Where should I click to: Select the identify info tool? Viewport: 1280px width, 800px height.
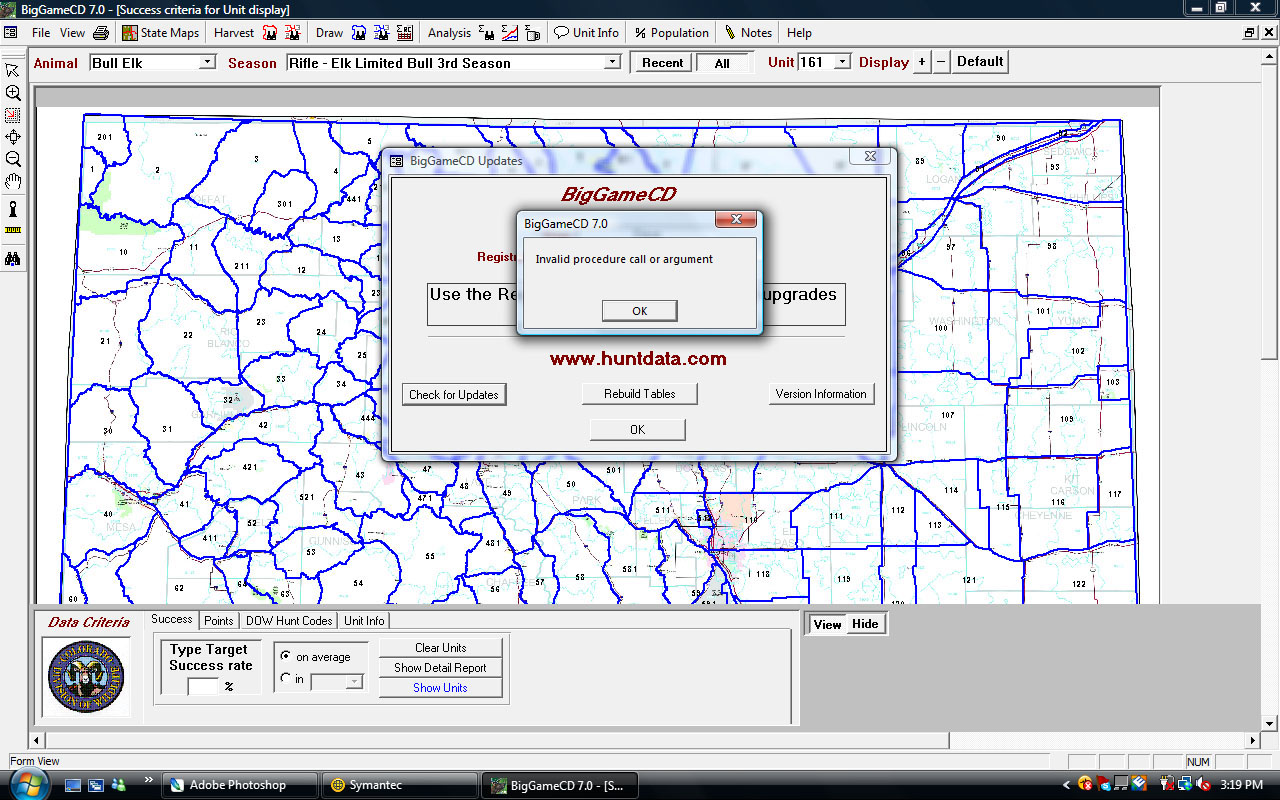coord(13,208)
